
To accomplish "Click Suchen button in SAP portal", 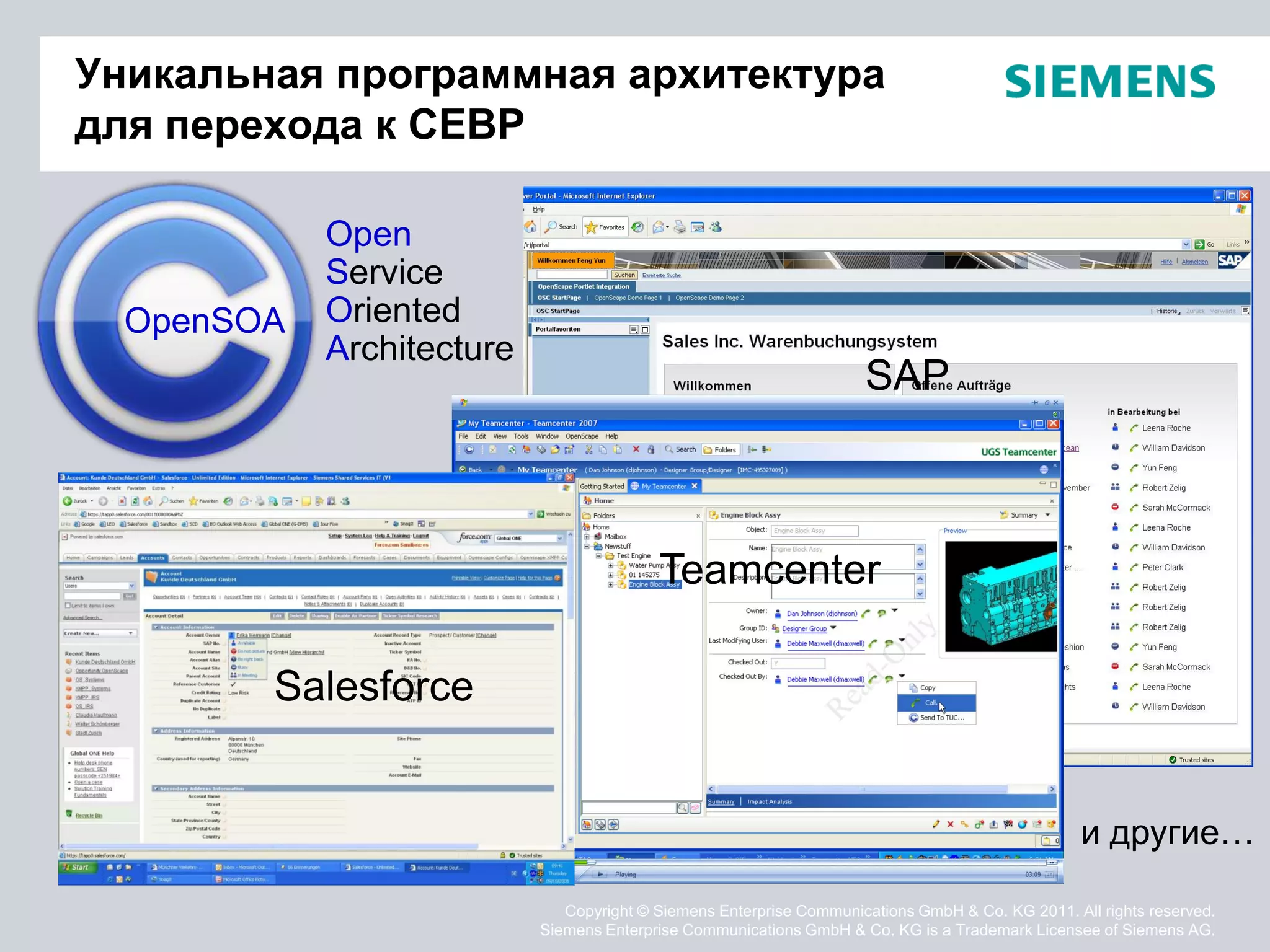I will (x=624, y=275).
